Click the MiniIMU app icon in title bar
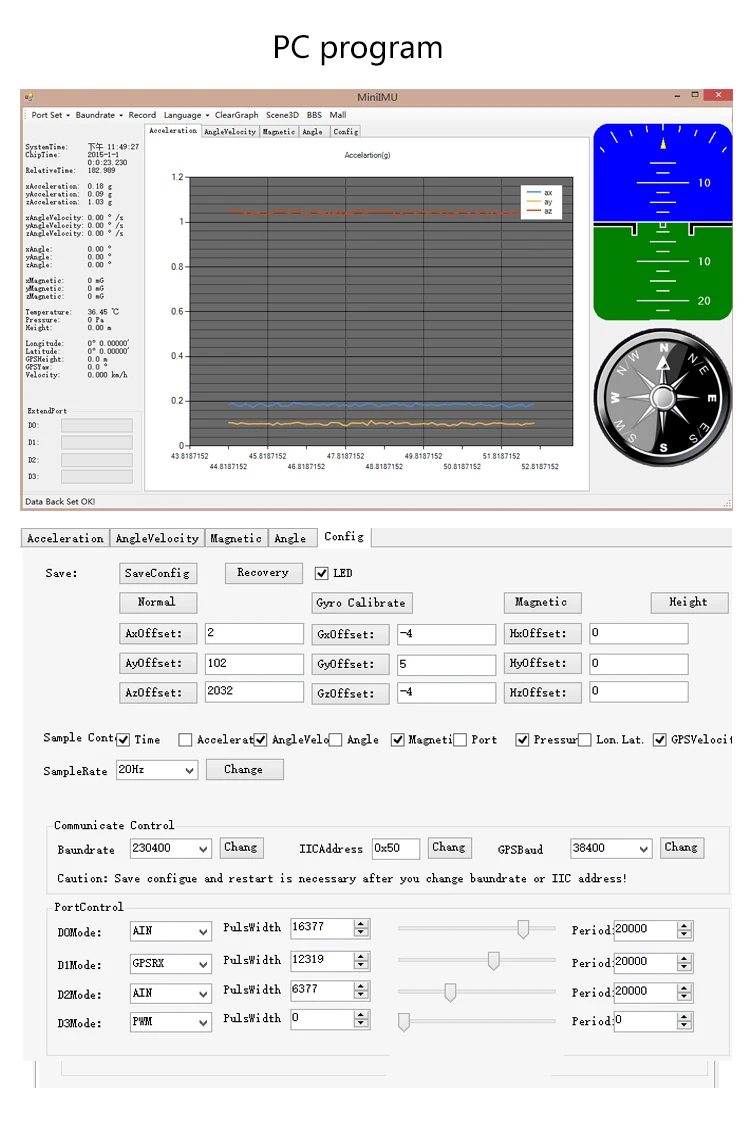Screen dimensions: 750x1131 29,97
